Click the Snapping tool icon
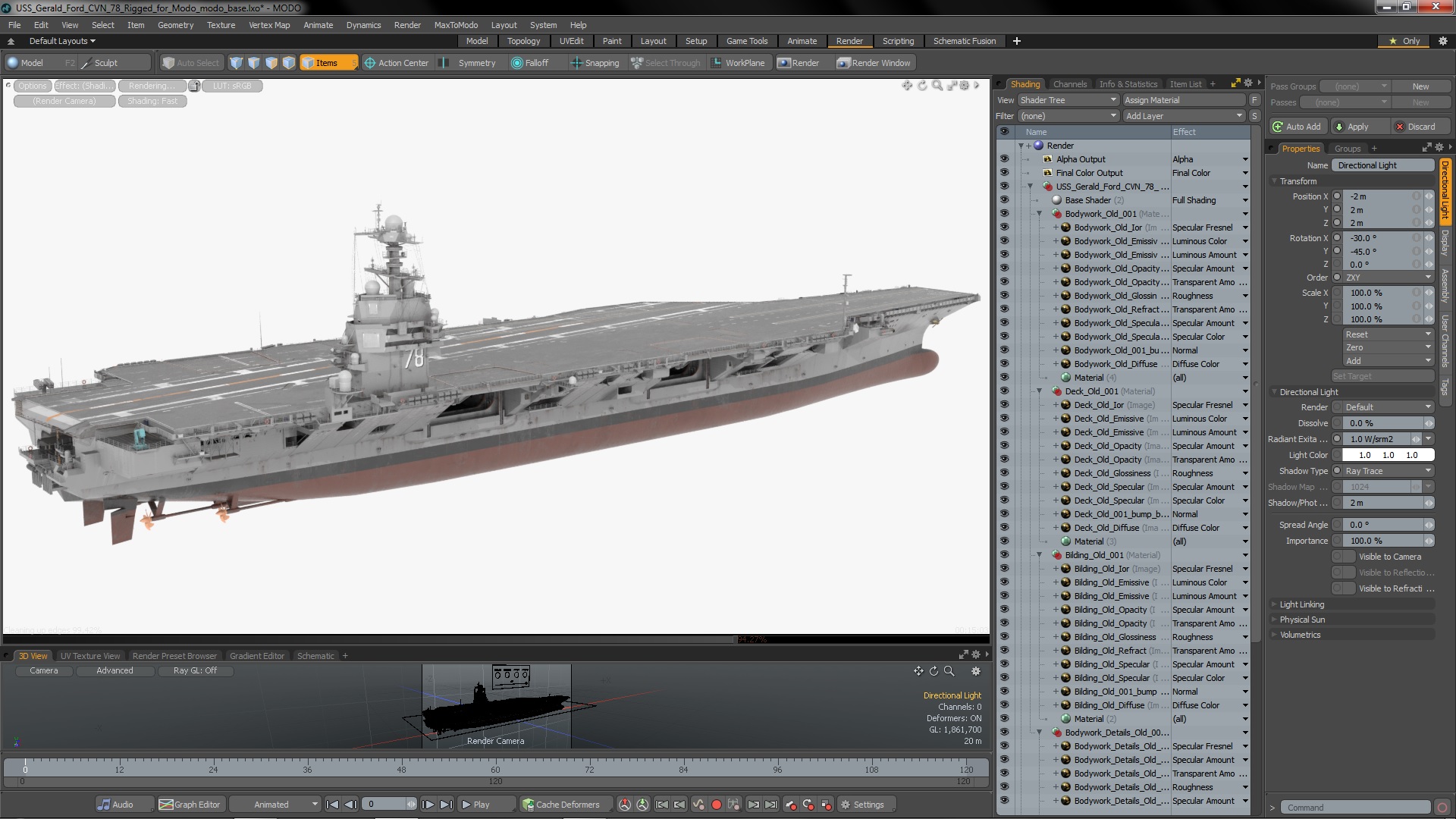The height and width of the screenshot is (819, 1456). coord(576,63)
